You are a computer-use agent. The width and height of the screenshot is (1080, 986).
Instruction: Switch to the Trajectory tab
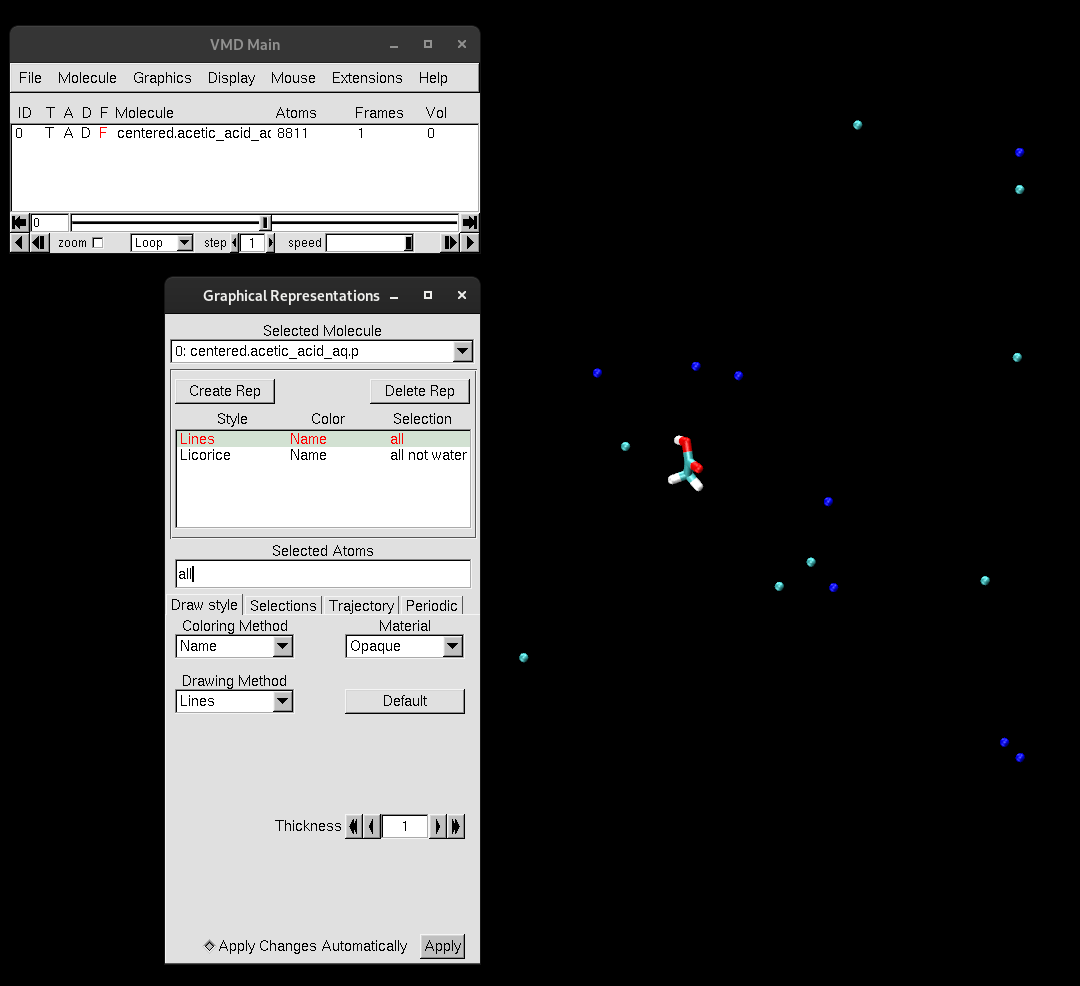pyautogui.click(x=360, y=605)
